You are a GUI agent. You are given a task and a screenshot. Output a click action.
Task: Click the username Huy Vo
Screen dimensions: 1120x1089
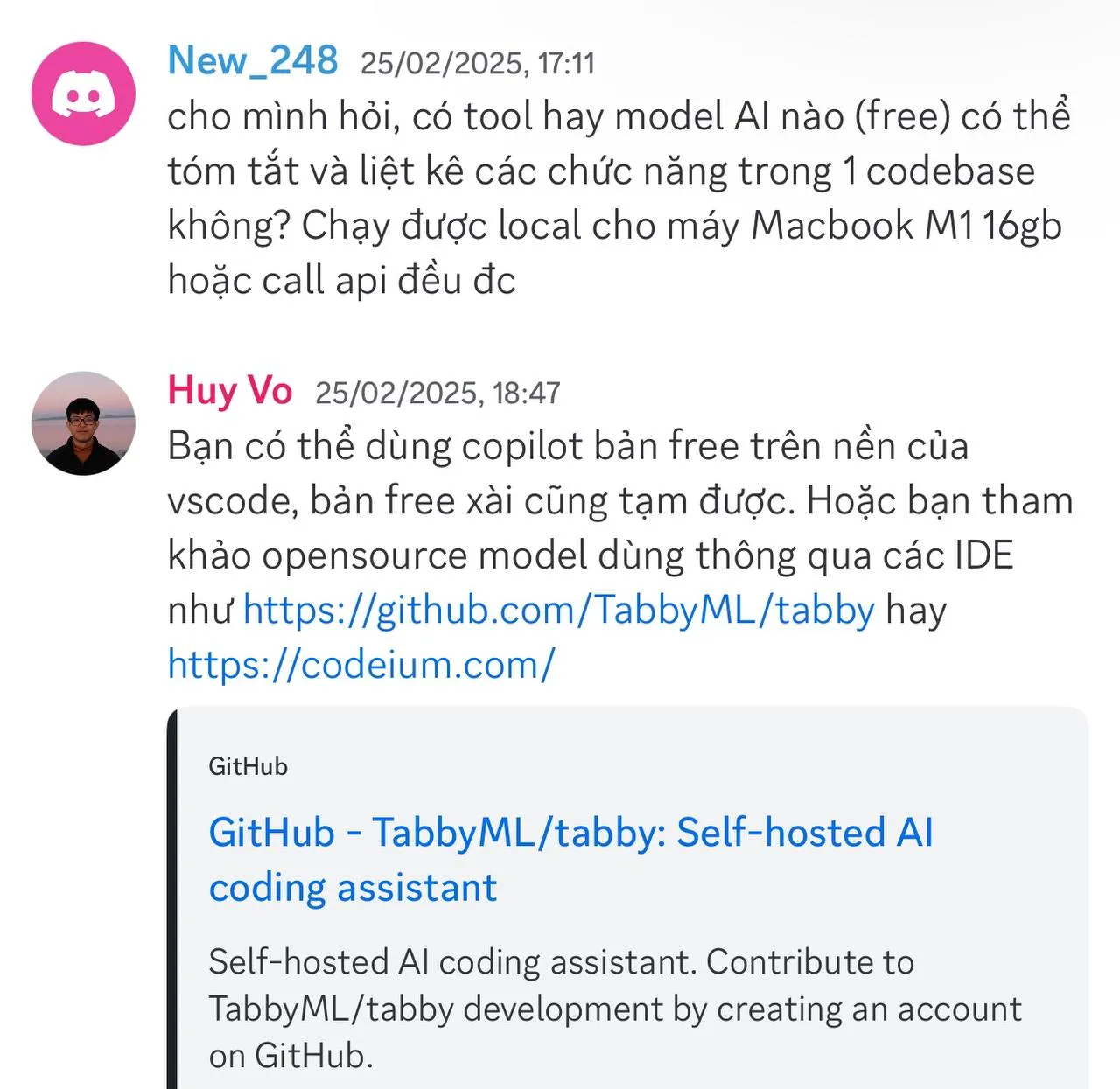(229, 391)
